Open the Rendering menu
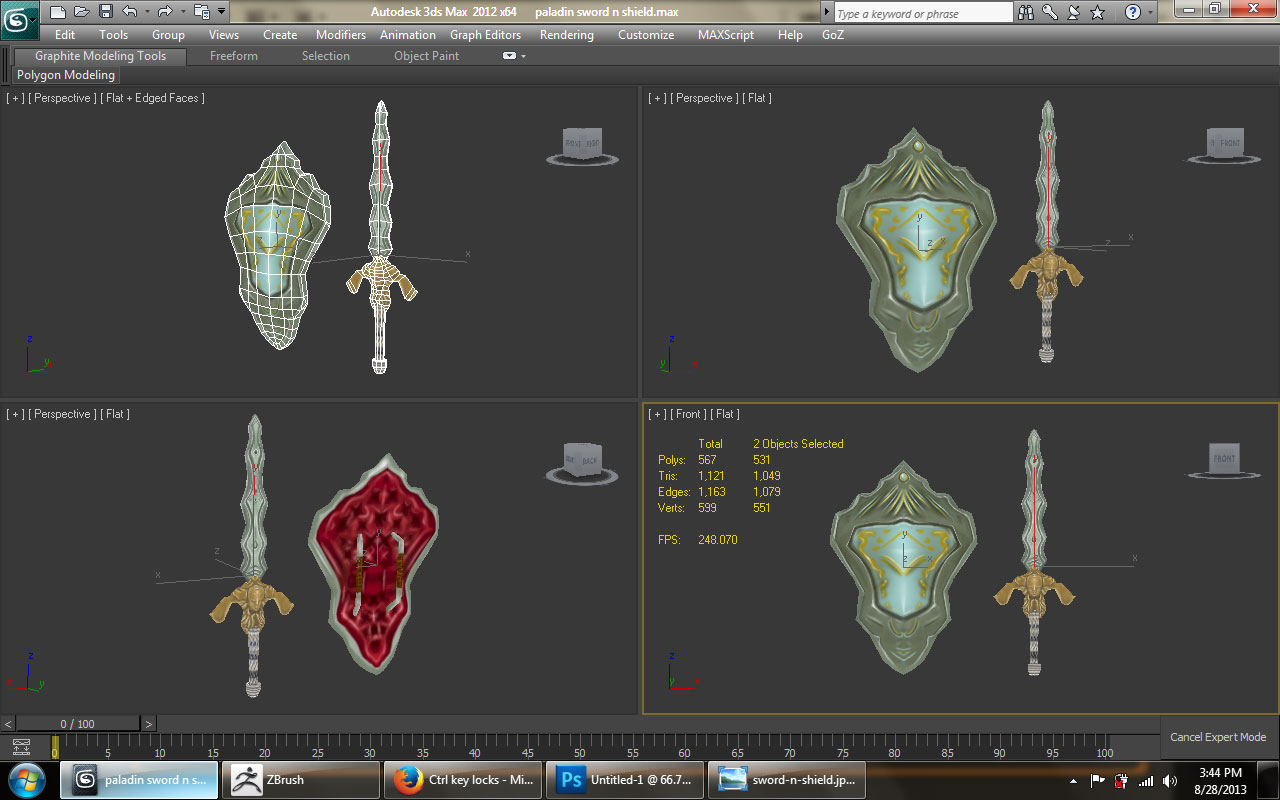The width and height of the screenshot is (1280, 800). (567, 34)
